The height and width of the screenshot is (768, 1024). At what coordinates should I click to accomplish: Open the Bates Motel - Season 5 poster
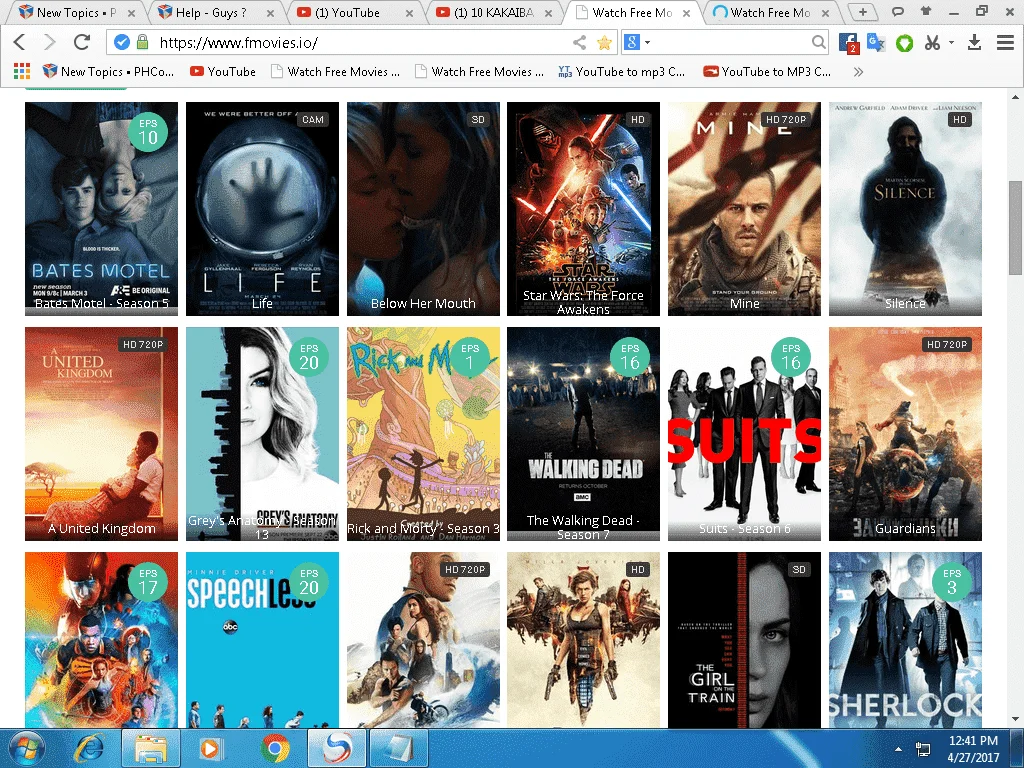[x=101, y=208]
